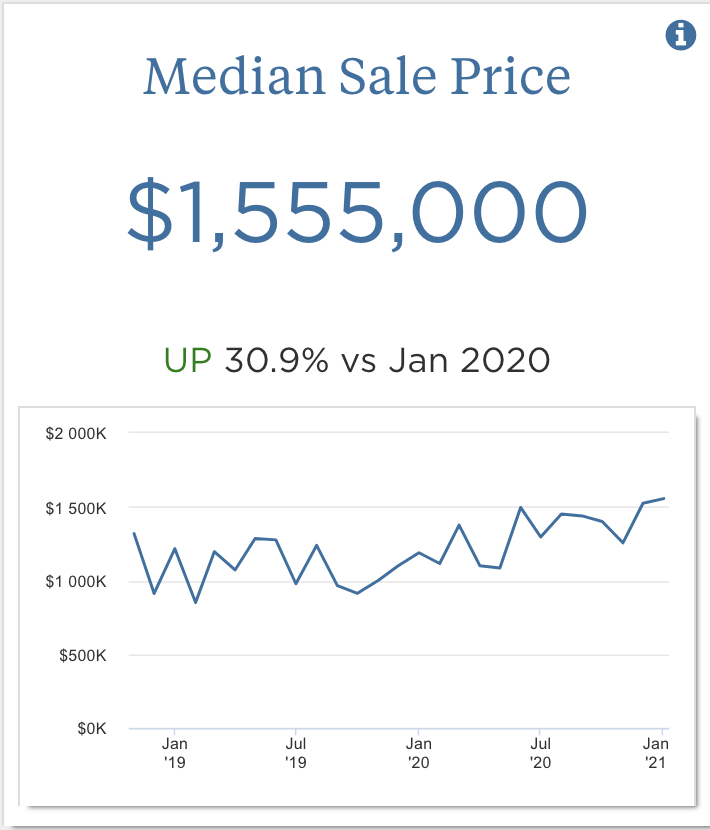Screen dimensions: 710x830
Task: Click the Jan '20 x-axis label
Action: click(419, 752)
